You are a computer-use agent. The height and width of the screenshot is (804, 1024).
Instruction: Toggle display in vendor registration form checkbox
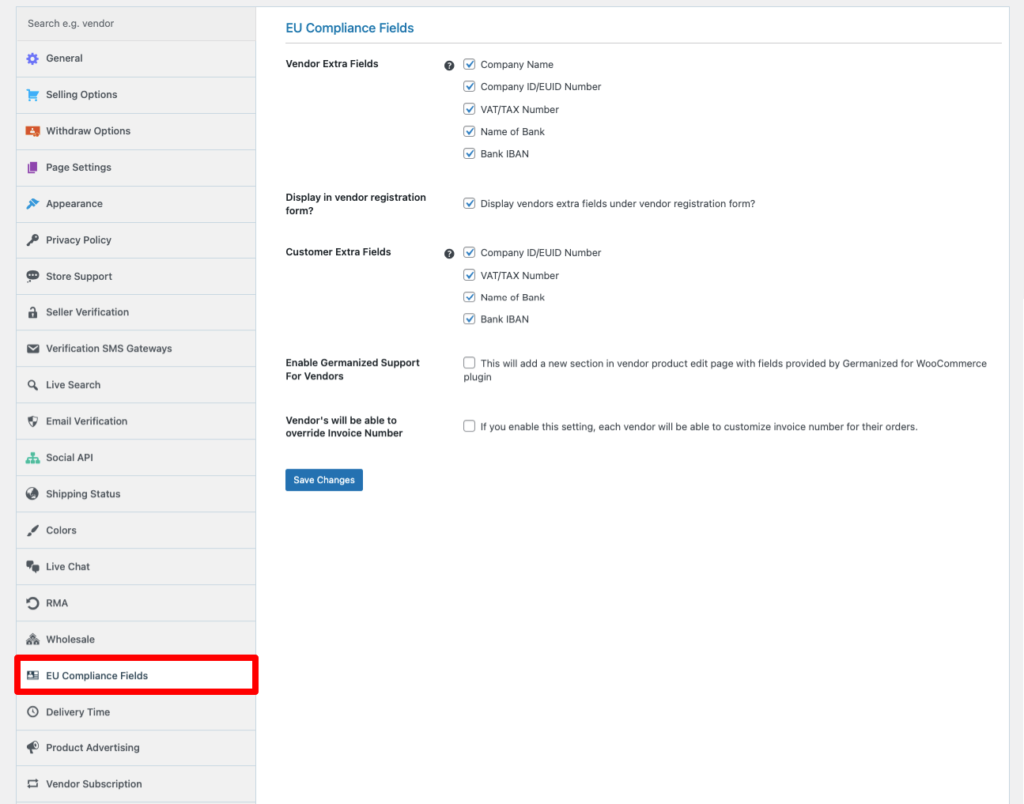point(469,203)
